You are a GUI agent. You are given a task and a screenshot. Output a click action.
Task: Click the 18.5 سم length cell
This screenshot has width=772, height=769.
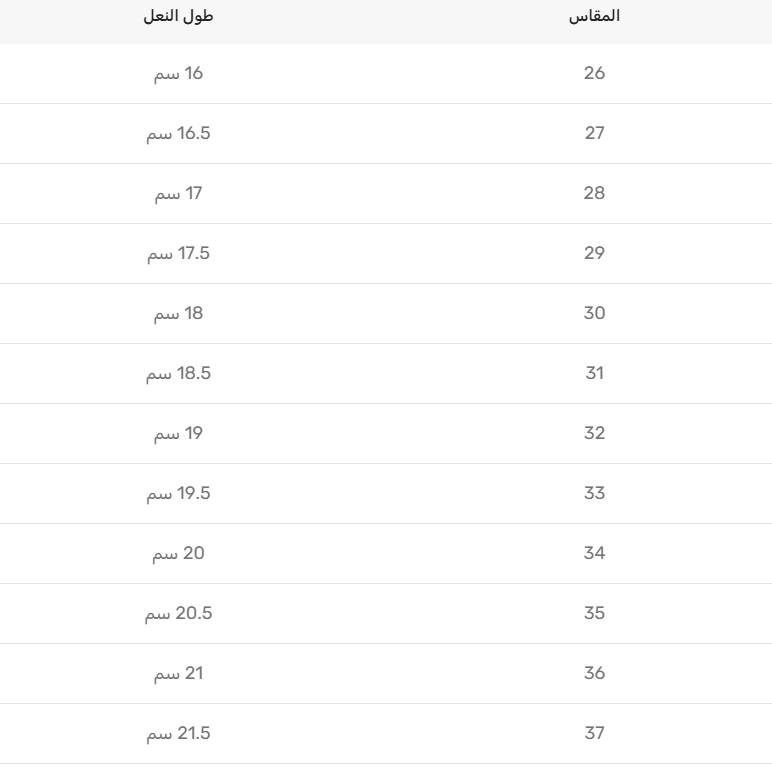click(x=179, y=373)
